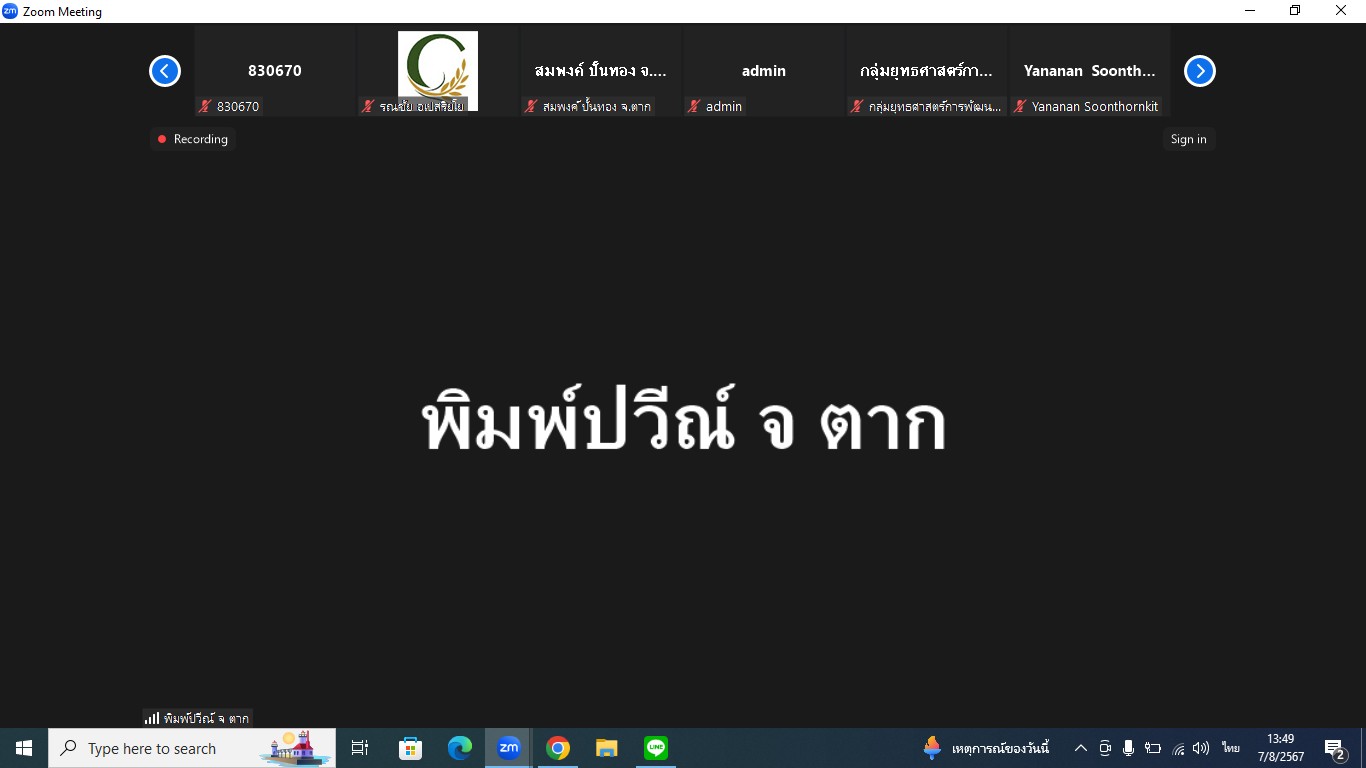Screen dimensions: 1366x768
Task: Click the Recording indicator
Action: (193, 139)
